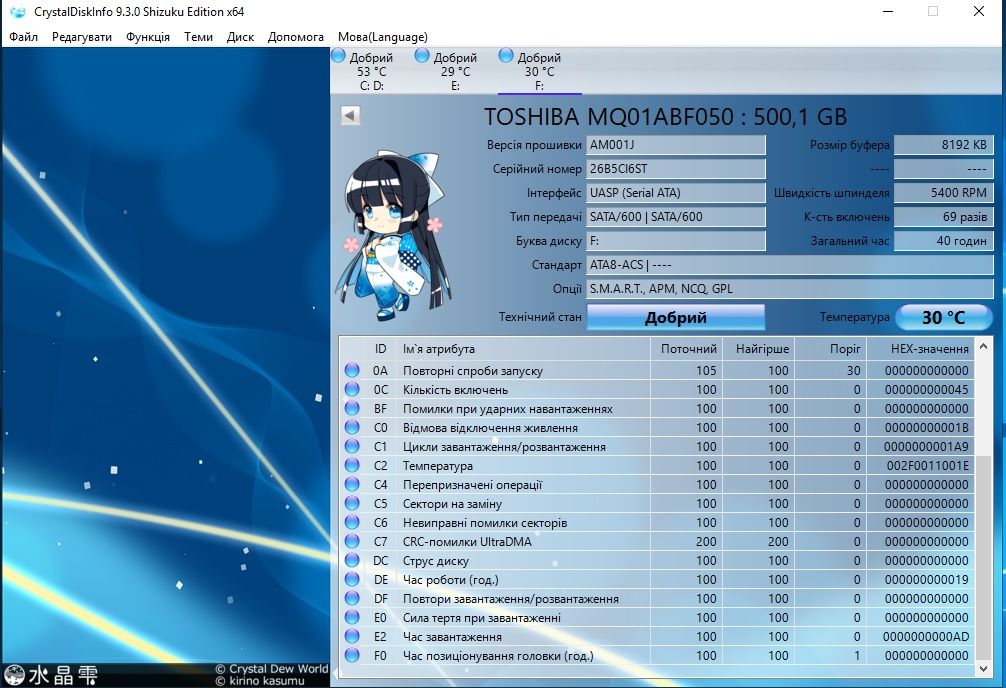Screen dimensions: 1006x688
Task: Click status orb of attribute 0C row
Action: (x=352, y=389)
